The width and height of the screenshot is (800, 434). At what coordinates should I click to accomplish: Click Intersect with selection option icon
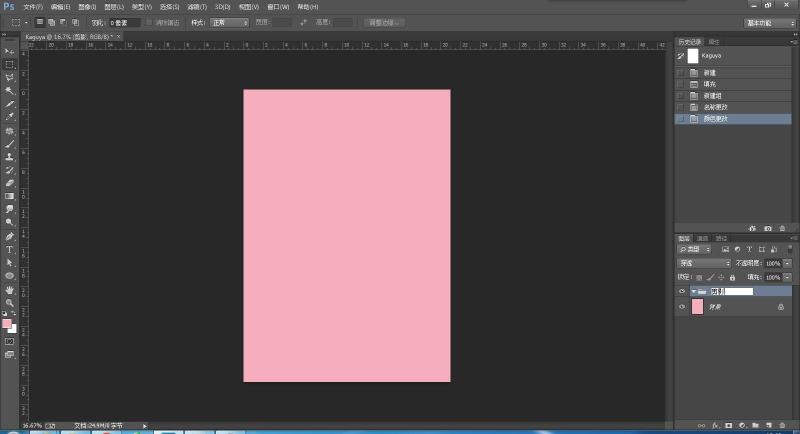click(76, 22)
